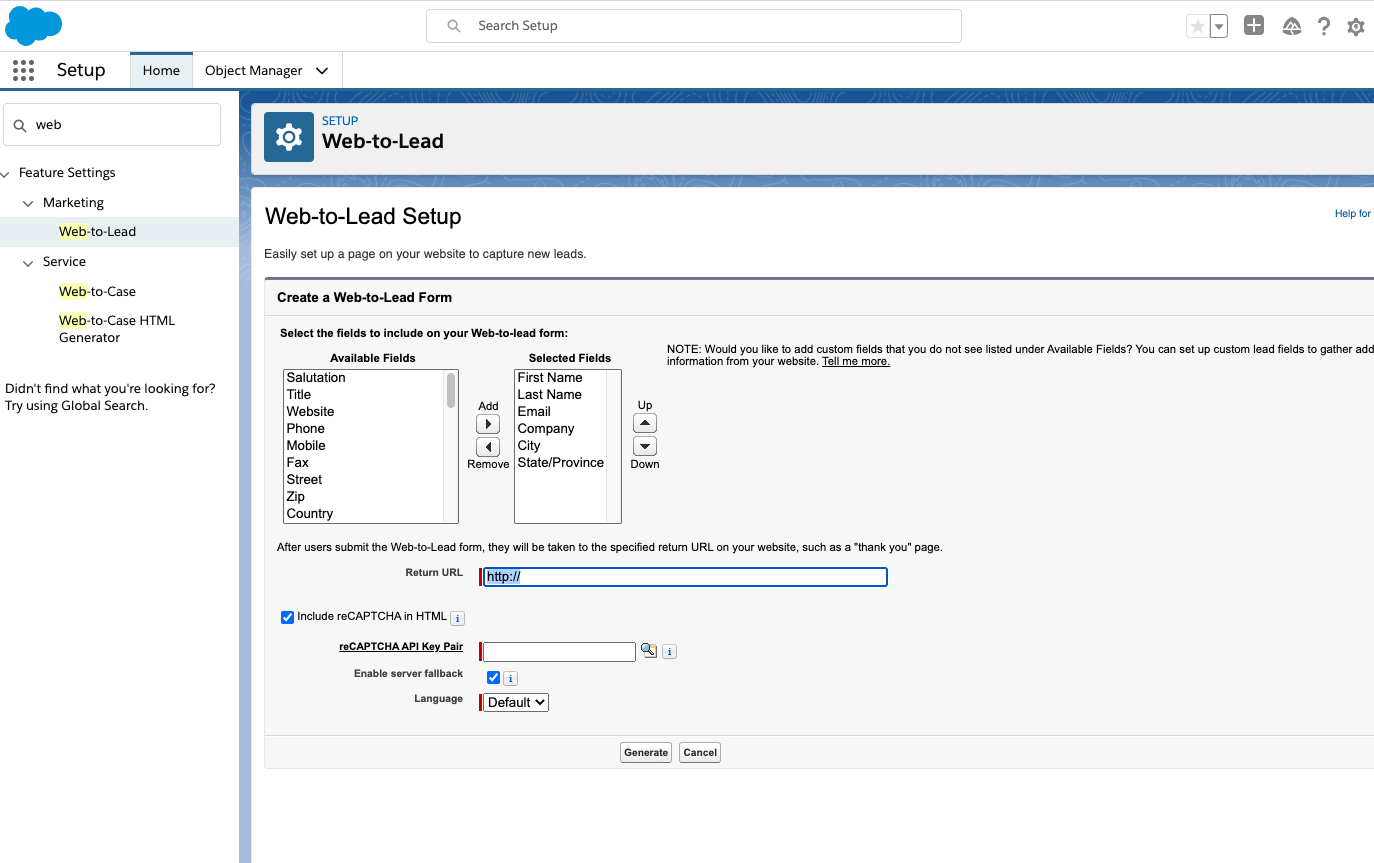Select Phone in Available Fields
Image resolution: width=1374 pixels, height=863 pixels.
(x=364, y=428)
